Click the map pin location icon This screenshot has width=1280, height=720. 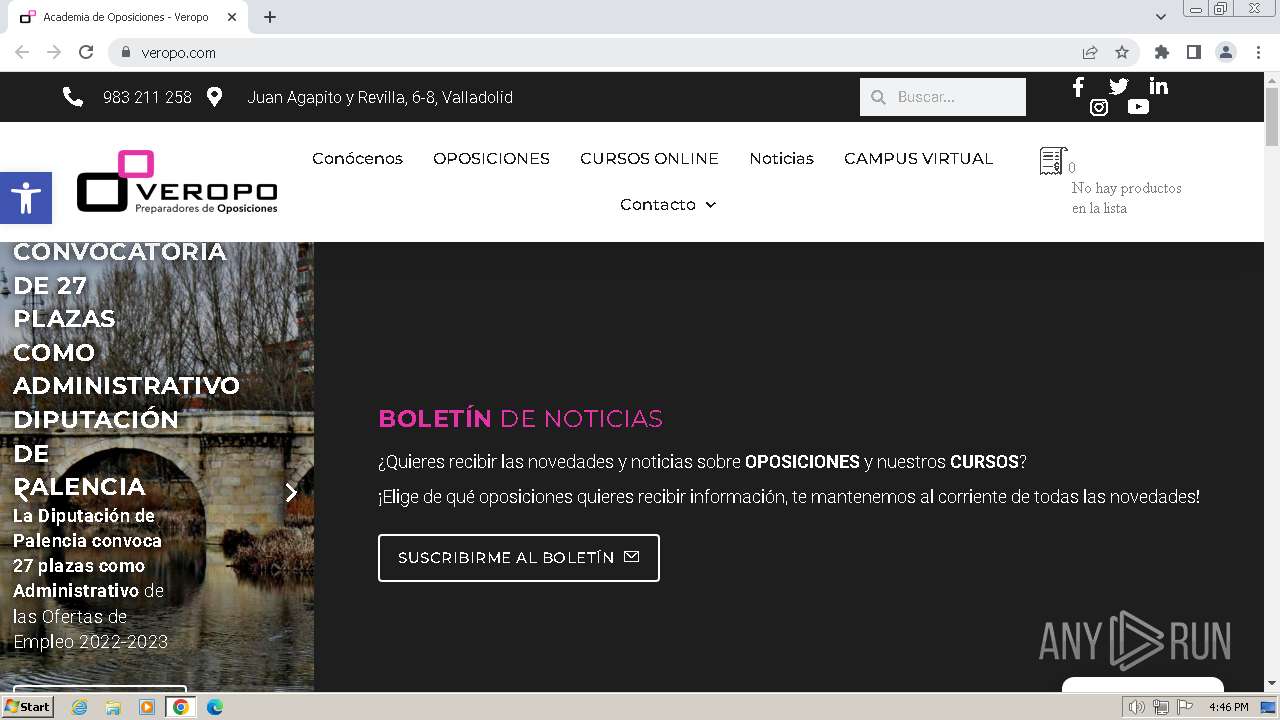pyautogui.click(x=214, y=97)
